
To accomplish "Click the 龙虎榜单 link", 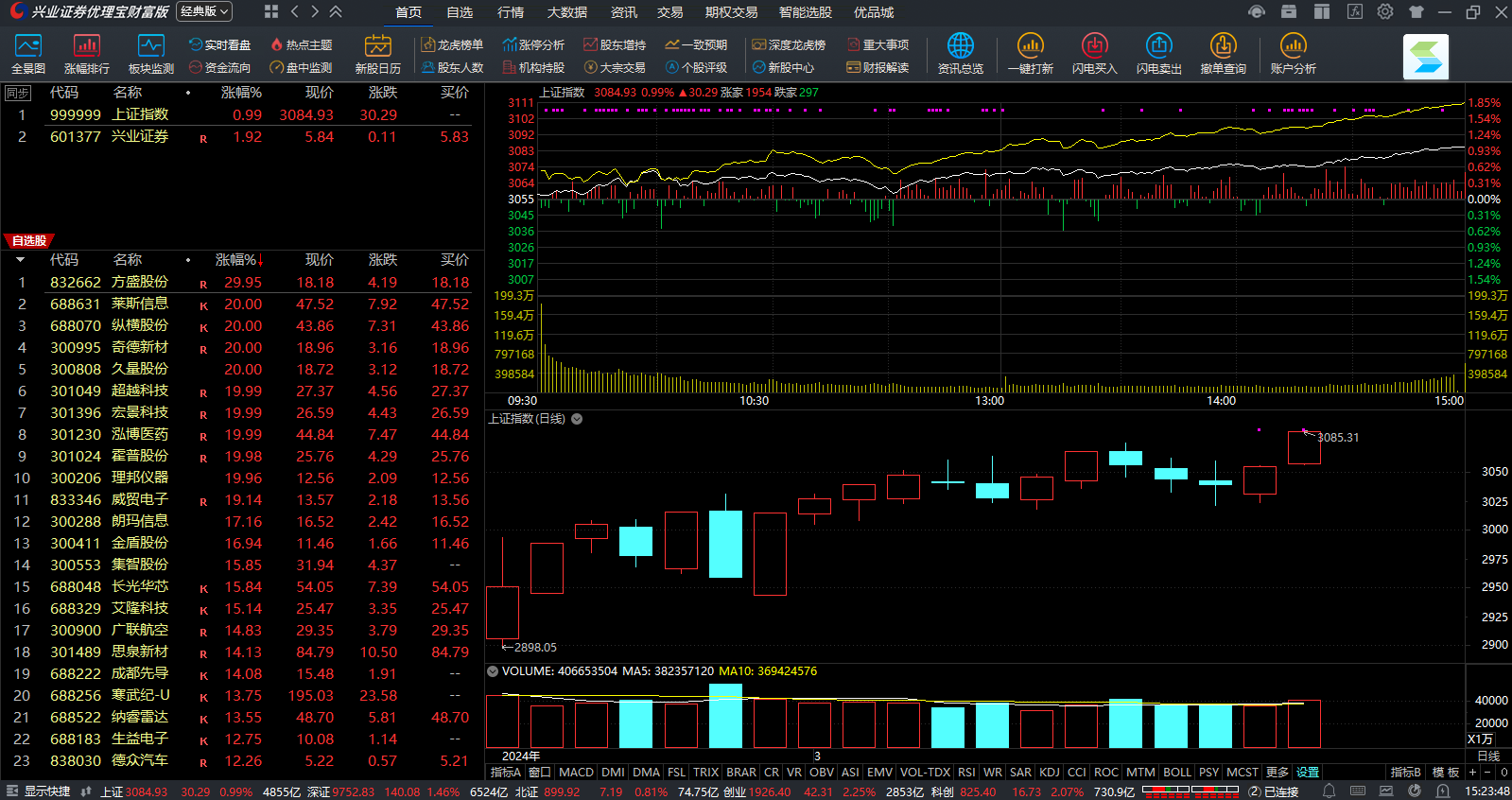I will coord(453,44).
